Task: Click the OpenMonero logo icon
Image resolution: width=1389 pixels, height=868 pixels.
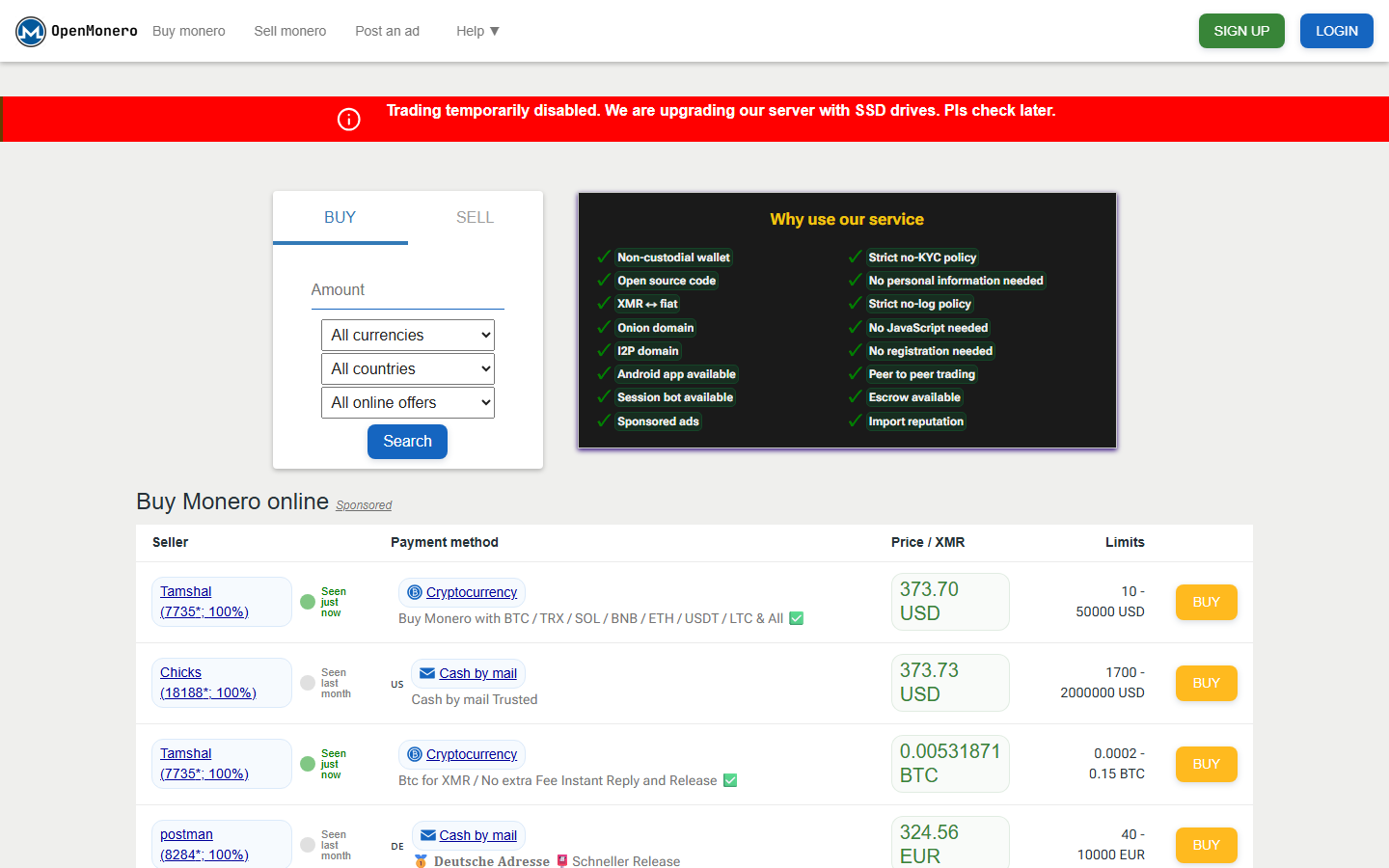Action: pos(31,32)
